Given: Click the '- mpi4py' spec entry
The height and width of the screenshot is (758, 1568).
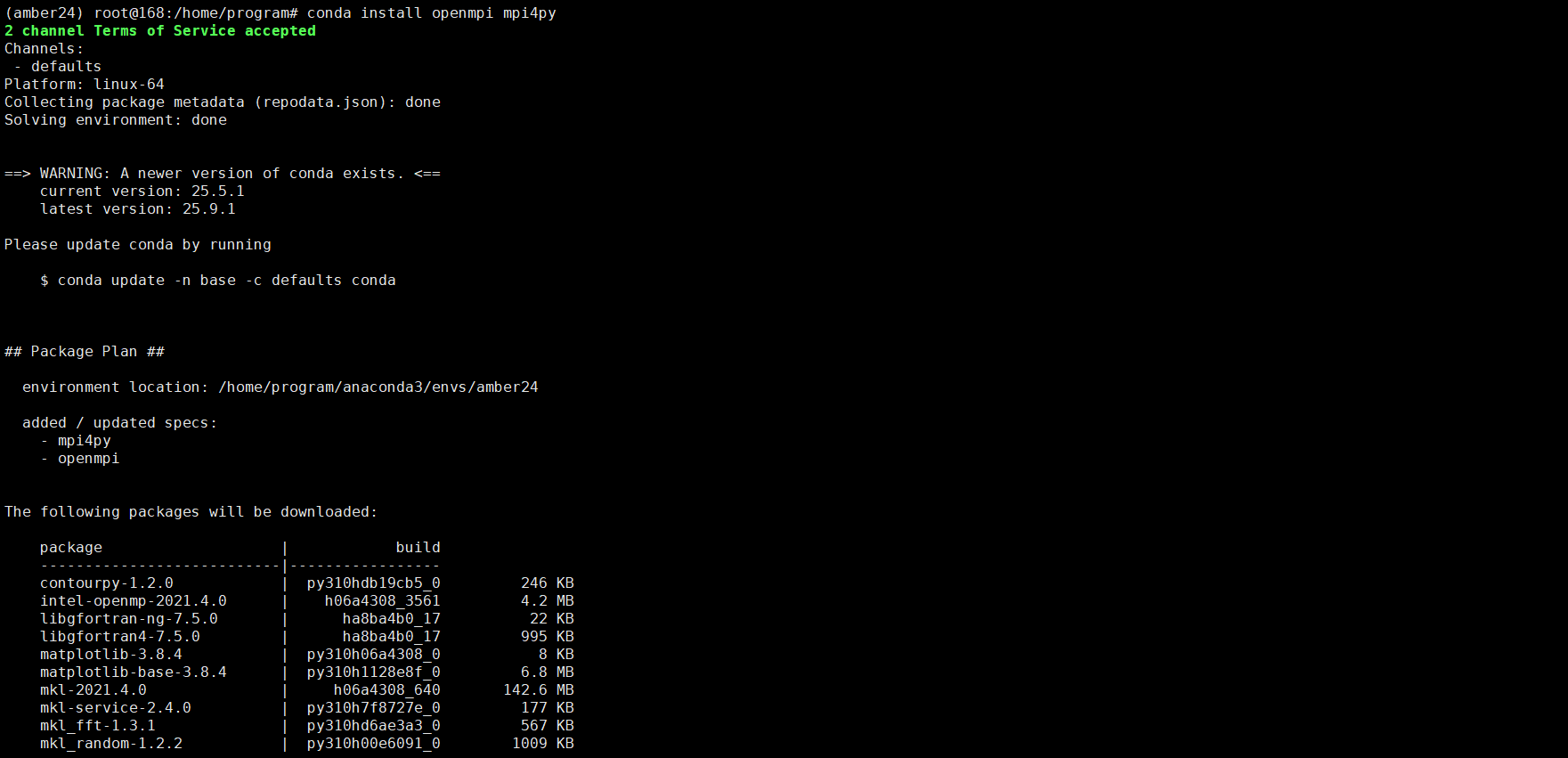Looking at the screenshot, I should [76, 441].
